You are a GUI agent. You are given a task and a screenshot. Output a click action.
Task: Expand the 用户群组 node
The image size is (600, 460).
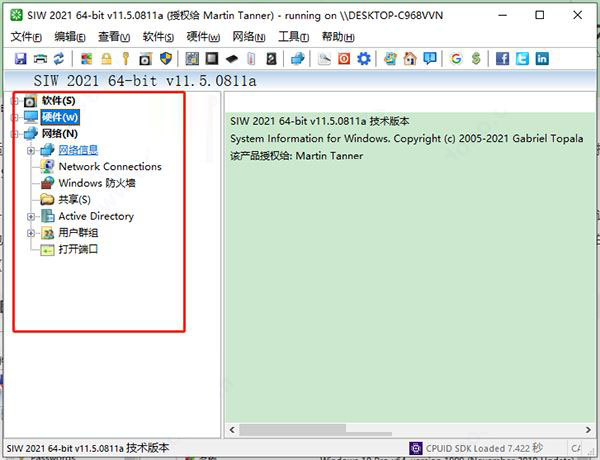[31, 233]
